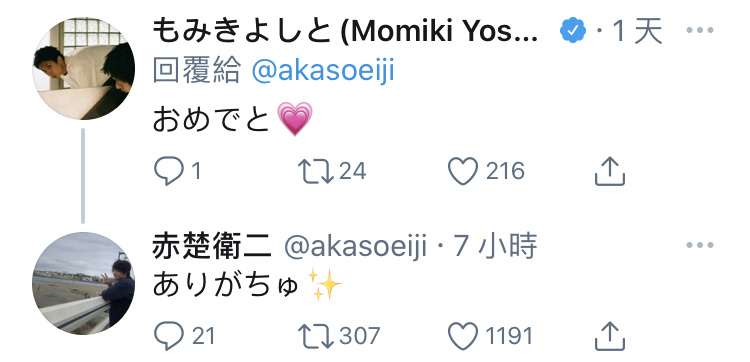Open Momiki Yoshito's profile via display name
Viewport: 750px width, 362px height.
(345, 31)
